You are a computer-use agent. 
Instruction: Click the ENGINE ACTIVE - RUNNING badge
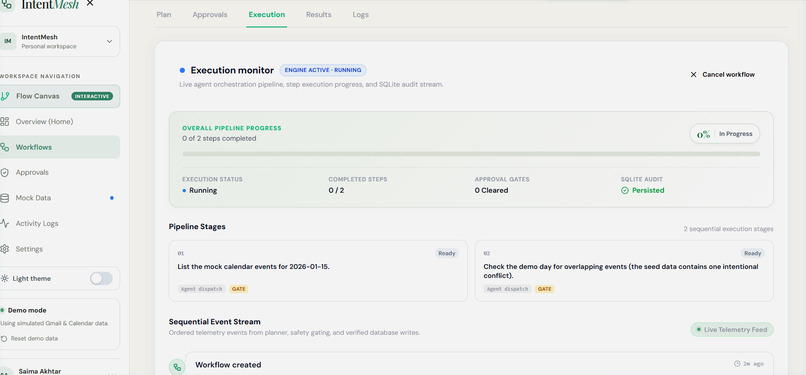(323, 70)
